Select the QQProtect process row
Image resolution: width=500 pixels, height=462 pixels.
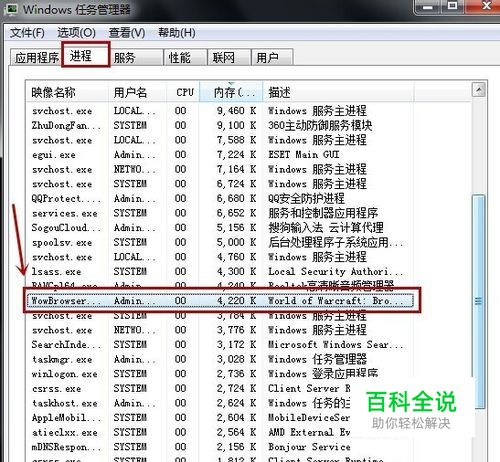tap(220, 198)
